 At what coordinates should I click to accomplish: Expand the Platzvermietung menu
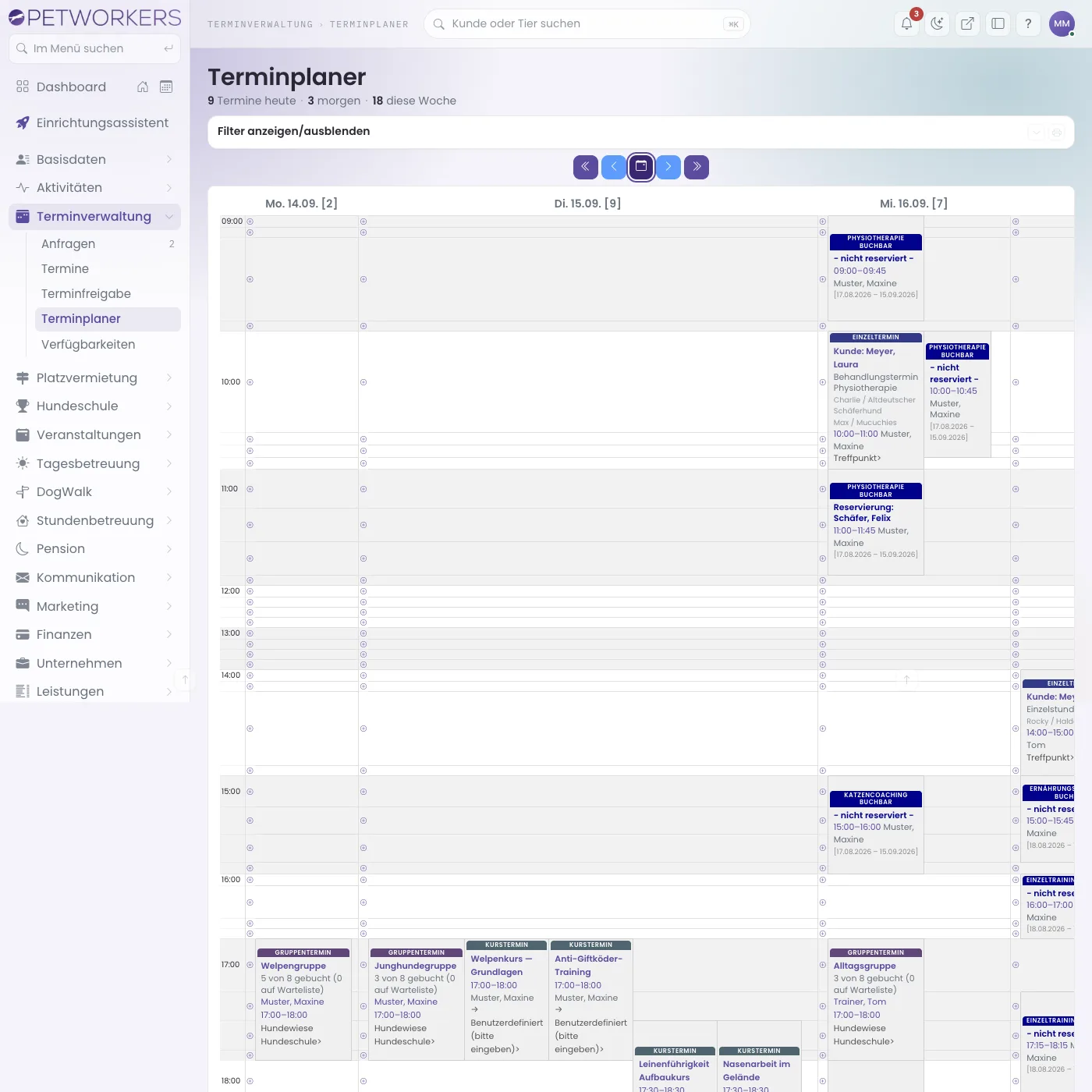click(94, 378)
